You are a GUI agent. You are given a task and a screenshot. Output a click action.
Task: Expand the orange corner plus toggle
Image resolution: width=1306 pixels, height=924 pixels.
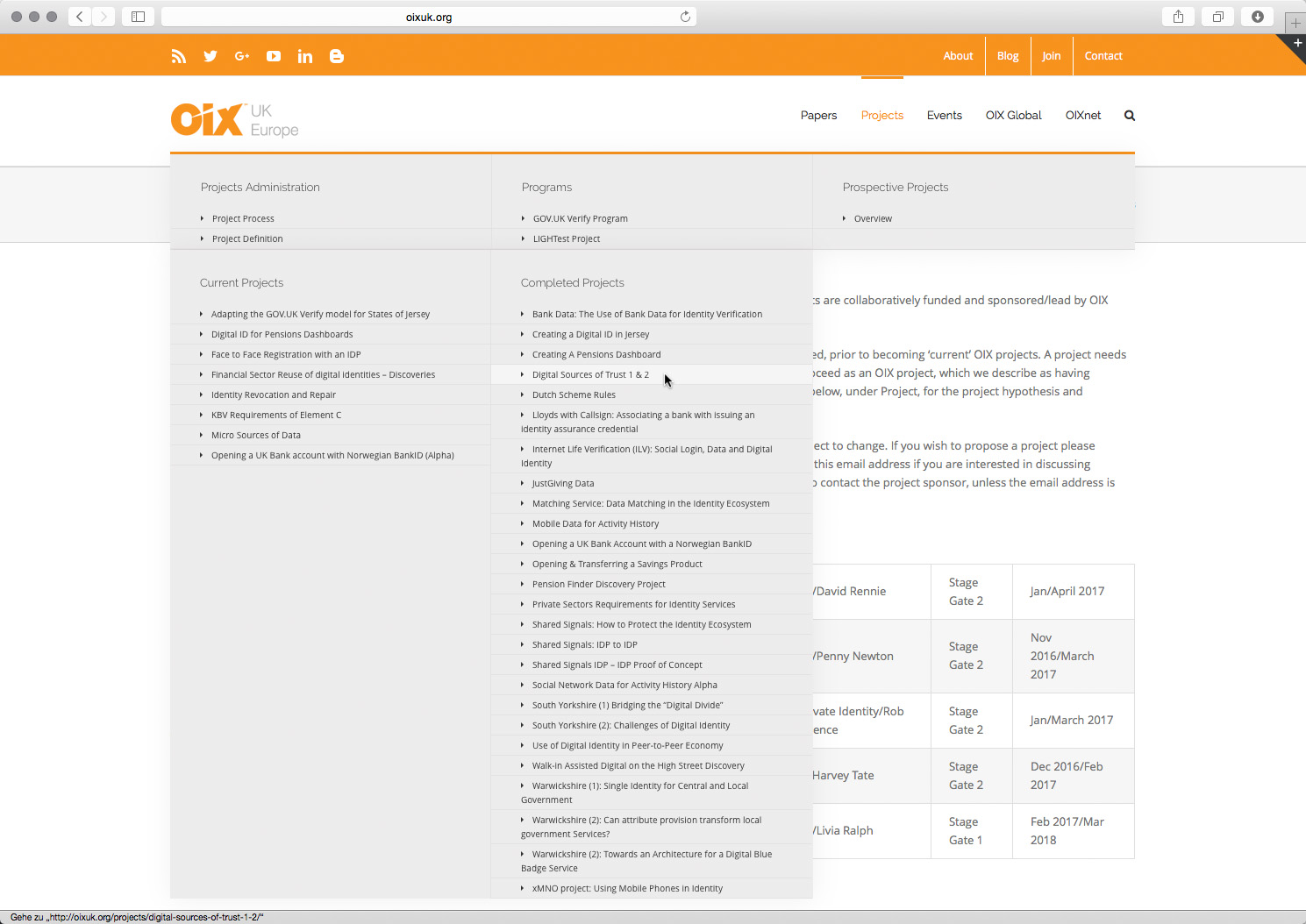pos(1297,43)
